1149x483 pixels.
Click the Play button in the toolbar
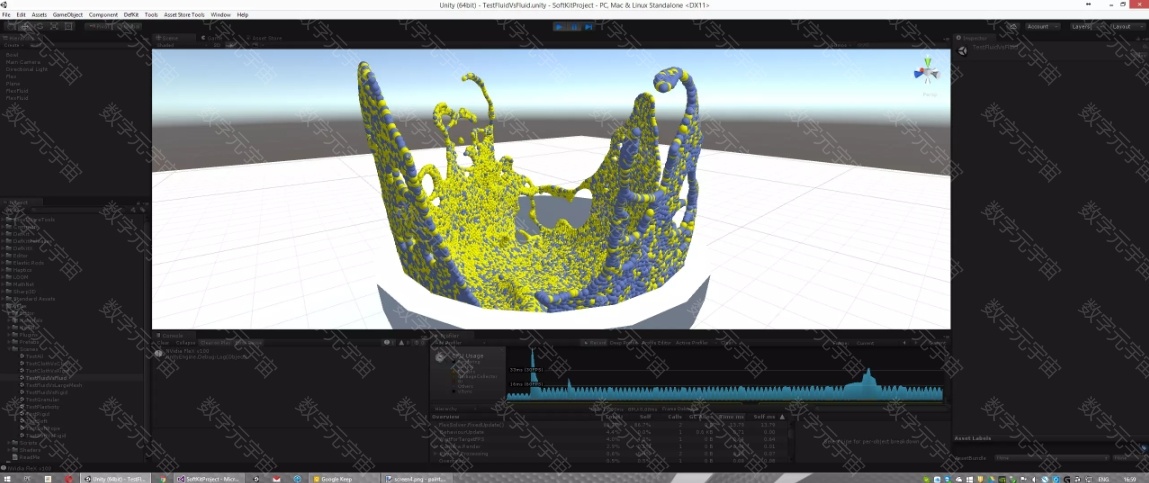coord(561,27)
